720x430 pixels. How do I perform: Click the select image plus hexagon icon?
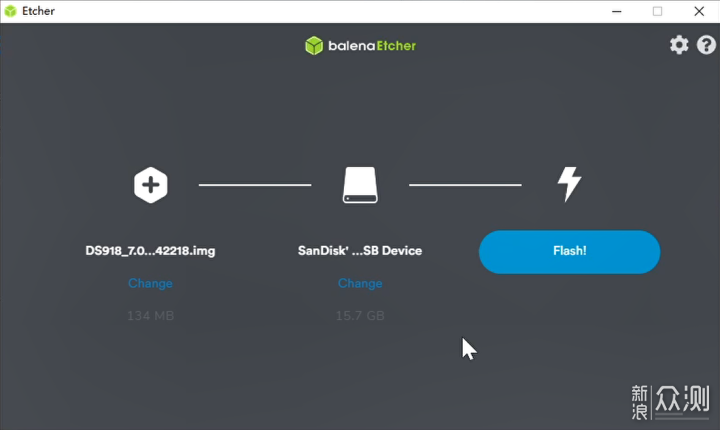coord(151,185)
